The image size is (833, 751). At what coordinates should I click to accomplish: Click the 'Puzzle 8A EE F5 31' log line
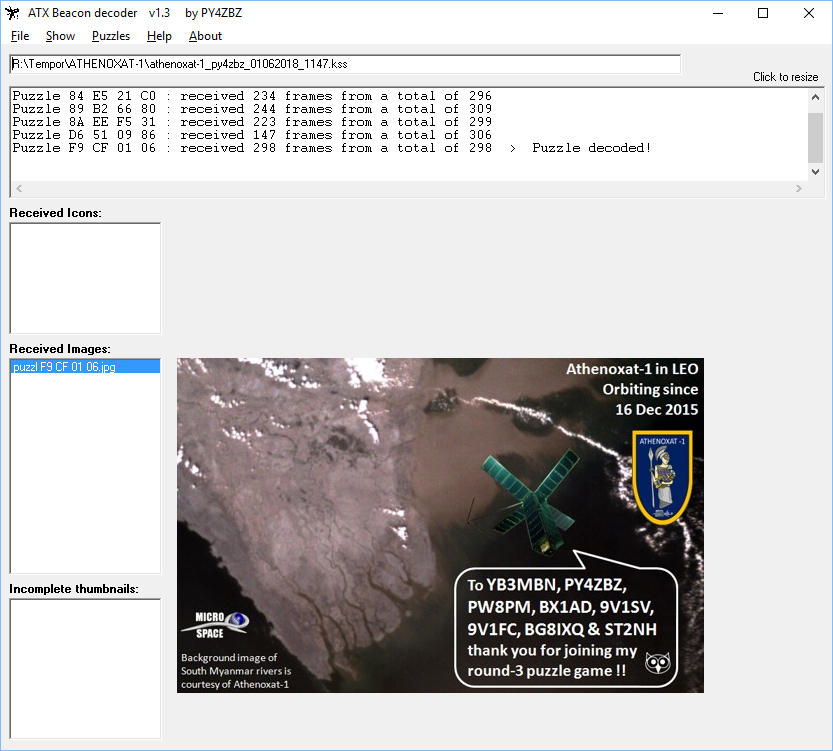[x=252, y=122]
